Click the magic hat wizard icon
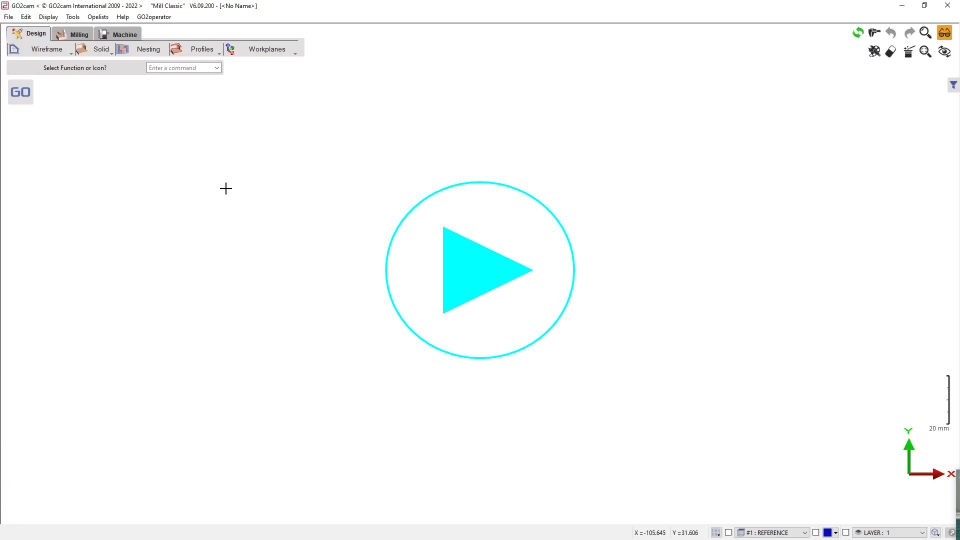Viewport: 960px width, 540px height. tap(908, 52)
